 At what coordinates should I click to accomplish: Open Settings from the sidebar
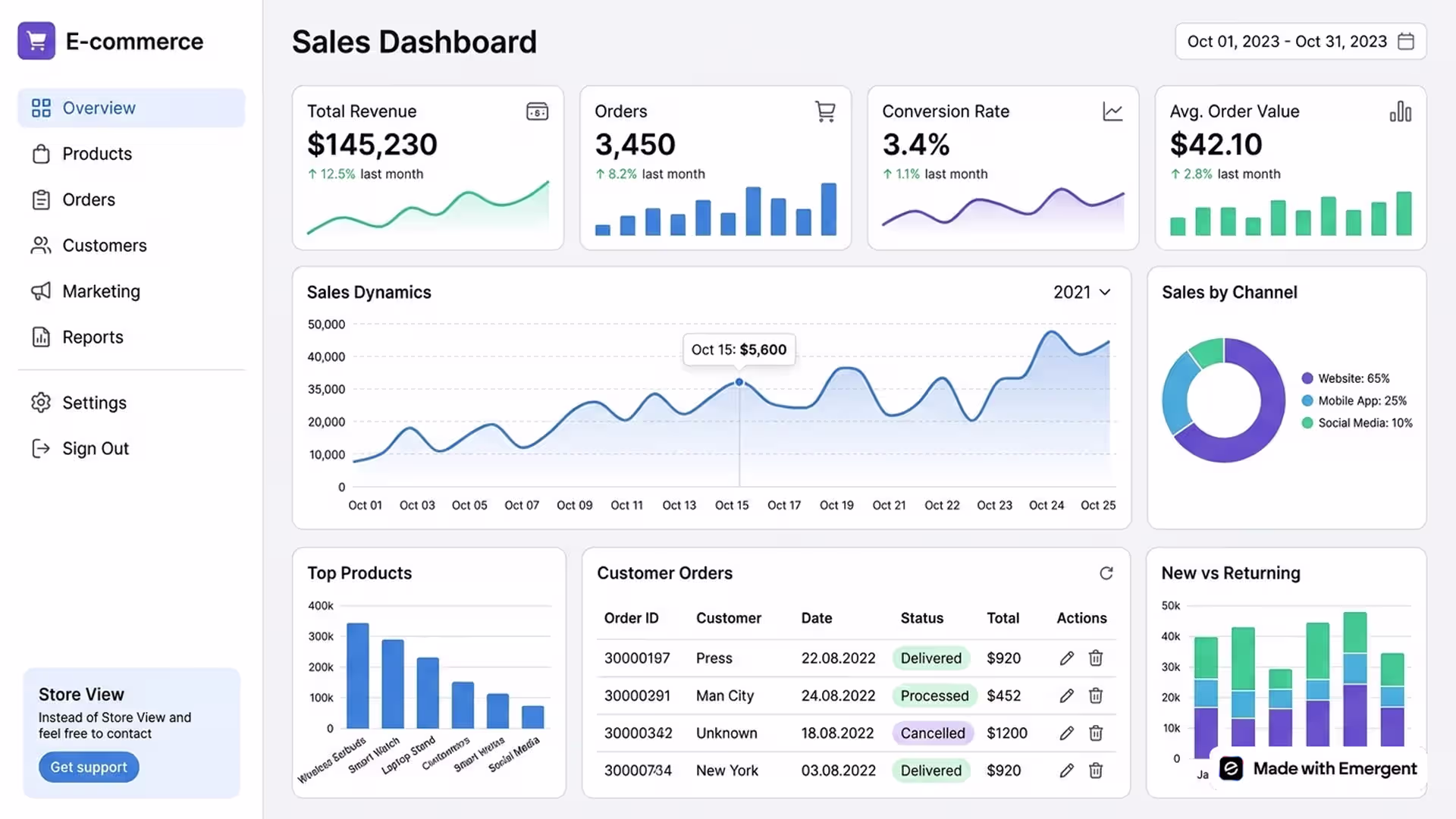tap(131, 403)
